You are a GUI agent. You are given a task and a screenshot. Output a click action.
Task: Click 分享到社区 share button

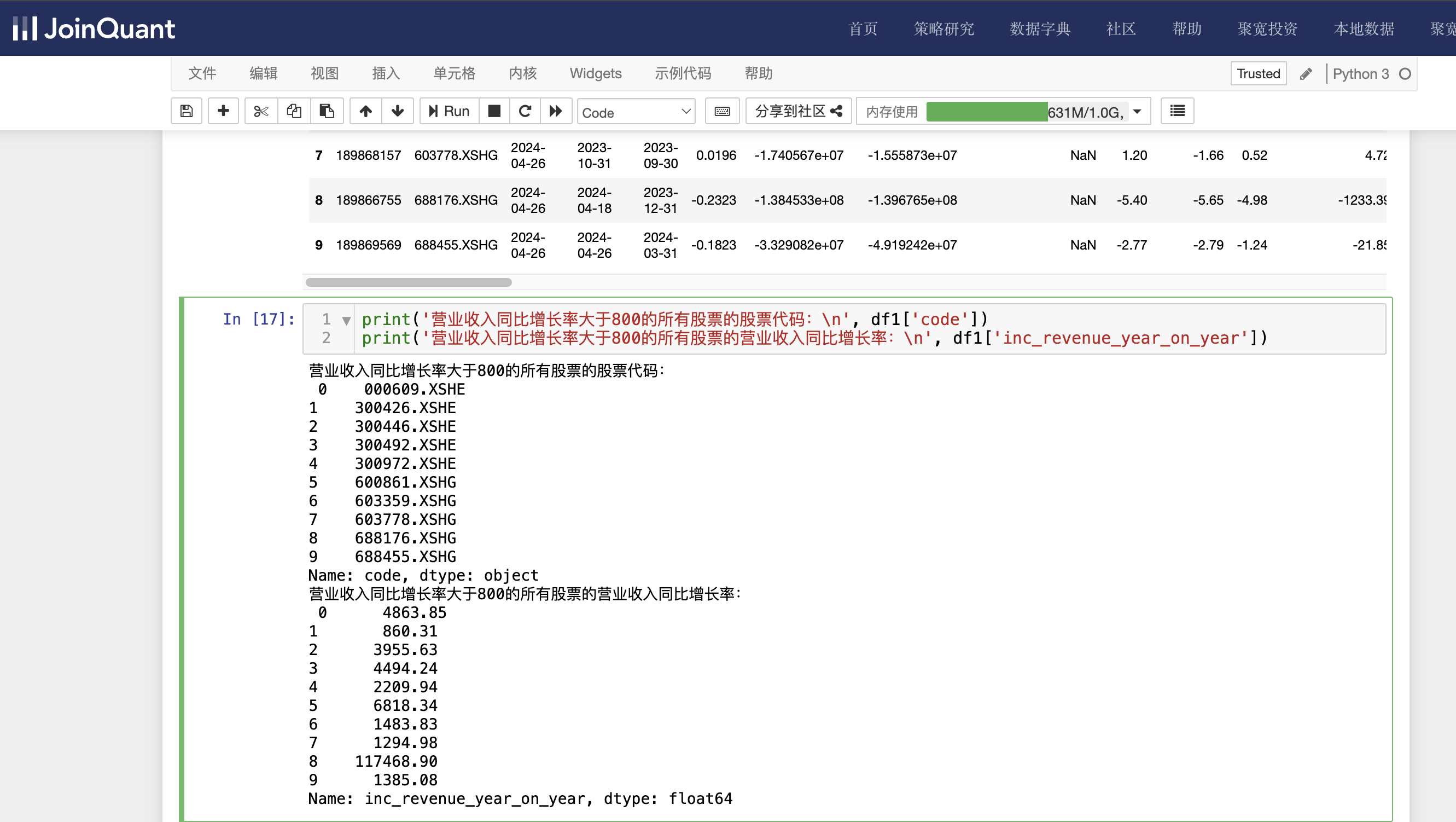click(x=798, y=111)
